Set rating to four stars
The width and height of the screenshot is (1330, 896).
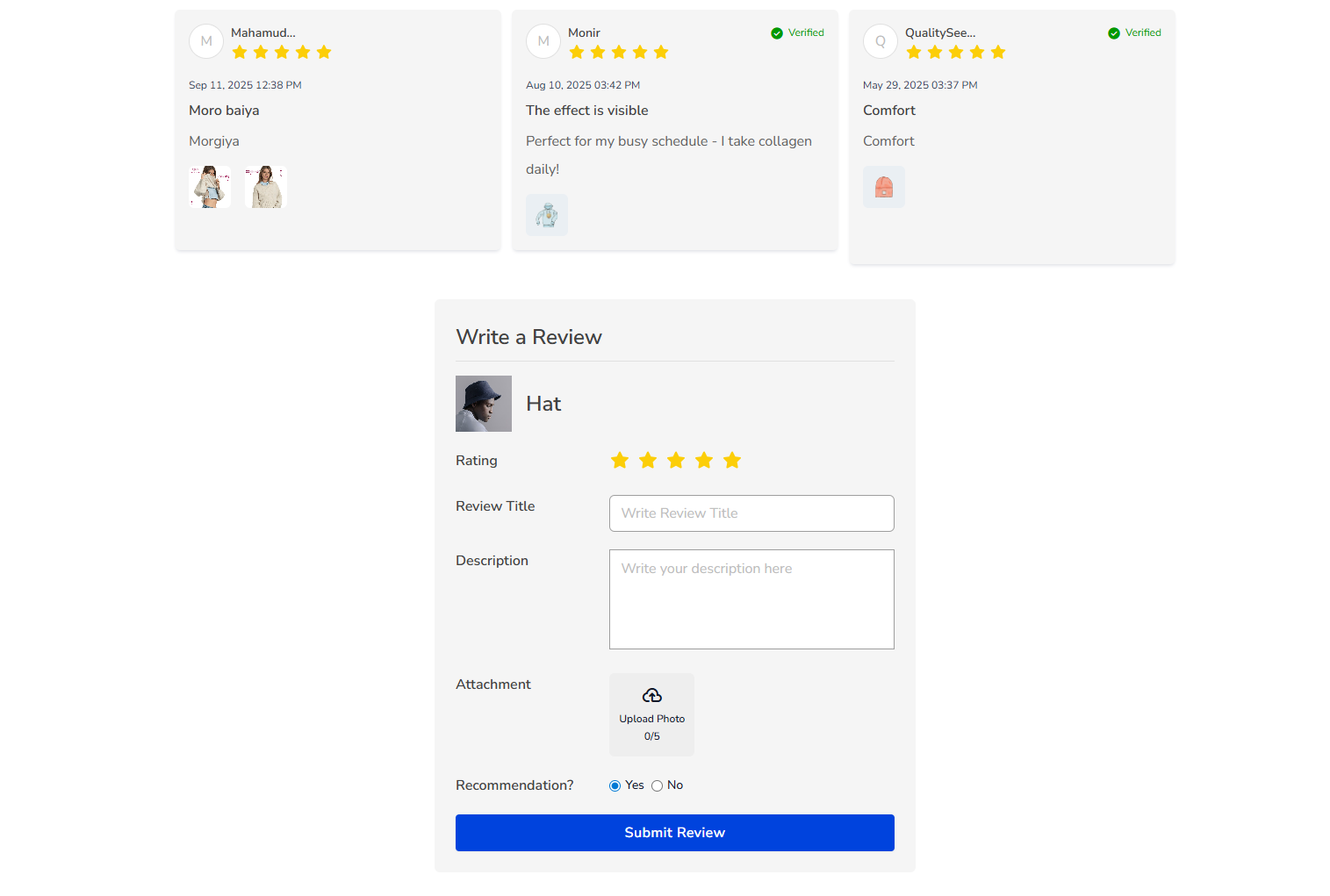point(704,461)
